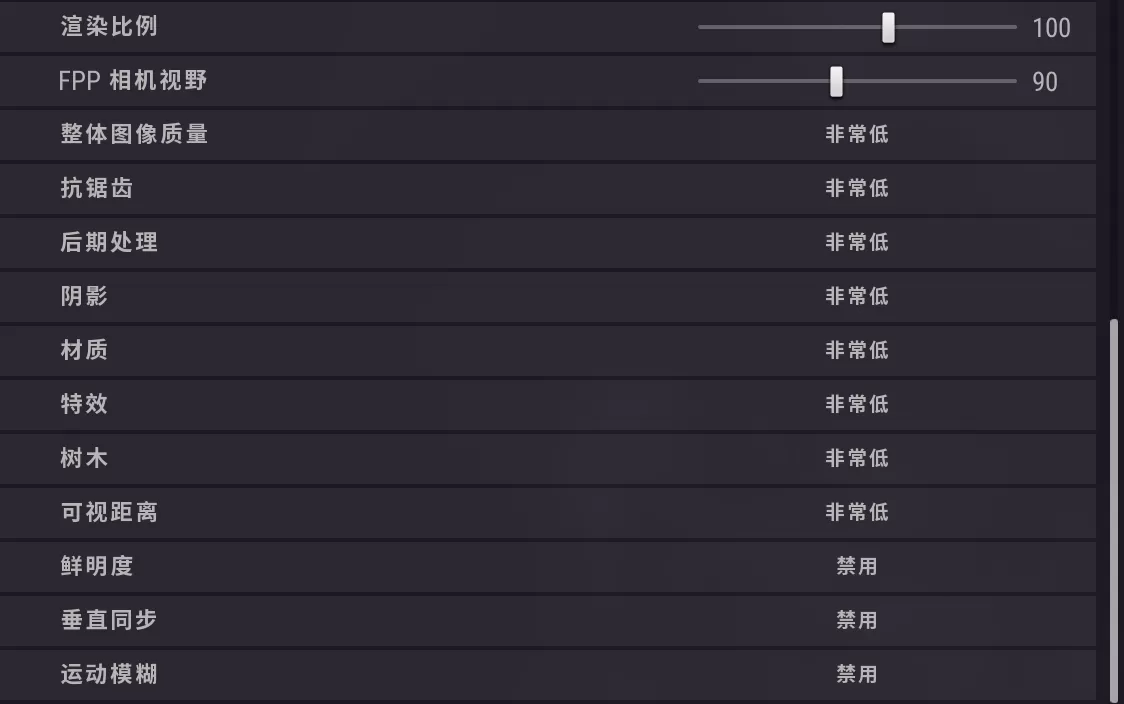Change the 特效 quality value
The image size is (1124, 704).
pos(857,404)
